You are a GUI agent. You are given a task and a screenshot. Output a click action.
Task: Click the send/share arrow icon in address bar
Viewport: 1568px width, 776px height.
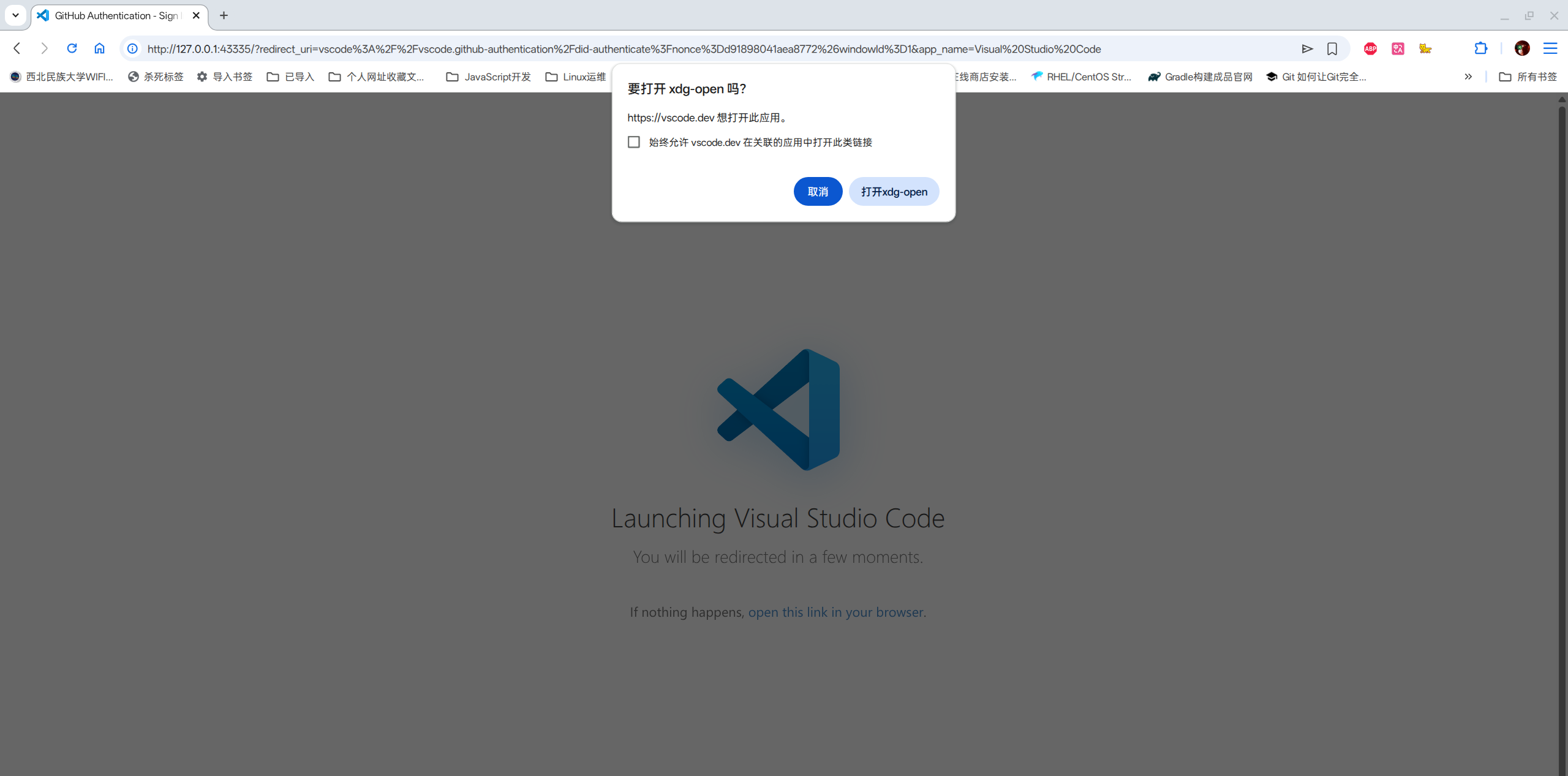coord(1307,48)
